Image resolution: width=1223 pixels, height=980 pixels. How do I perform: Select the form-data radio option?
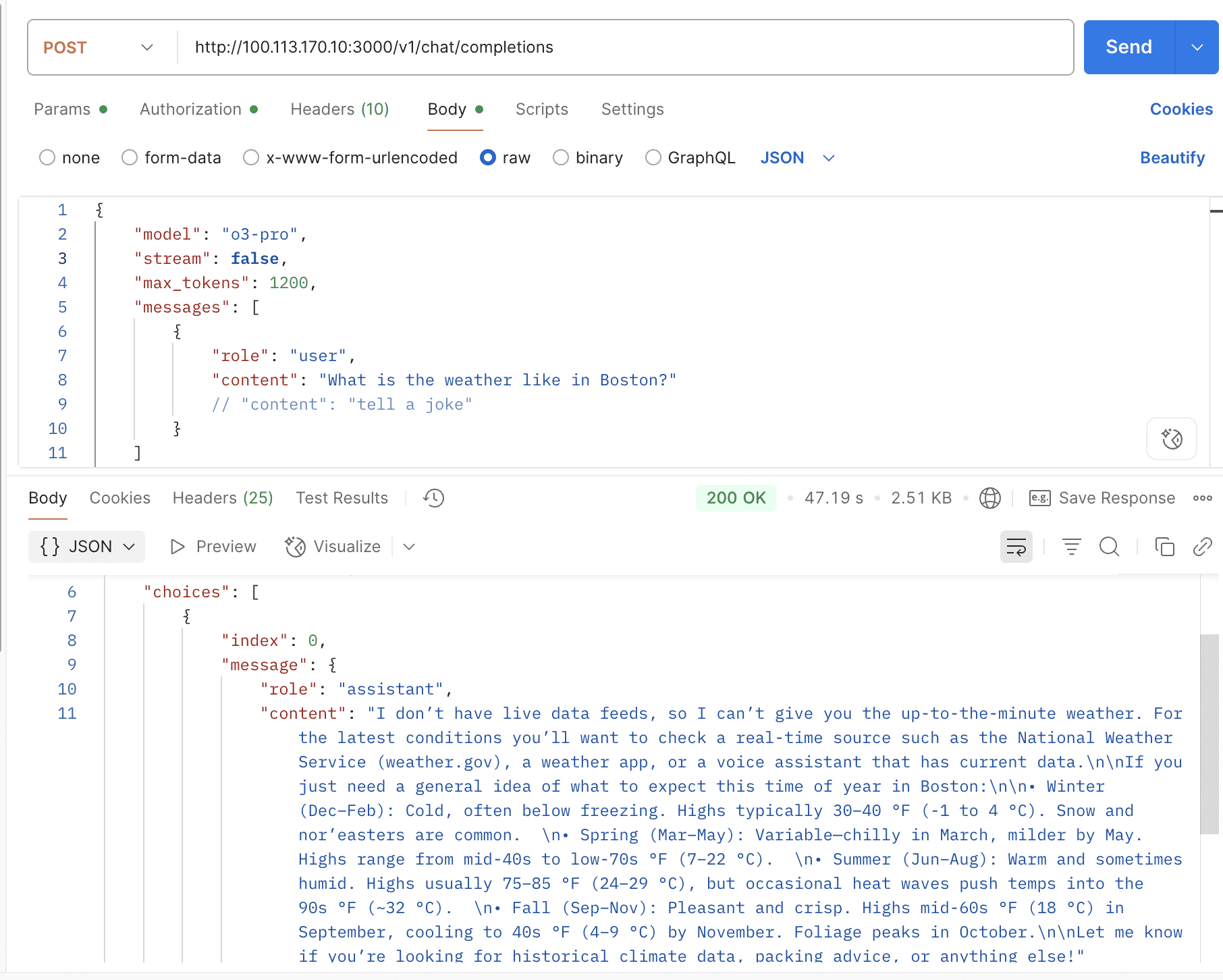[x=130, y=158]
